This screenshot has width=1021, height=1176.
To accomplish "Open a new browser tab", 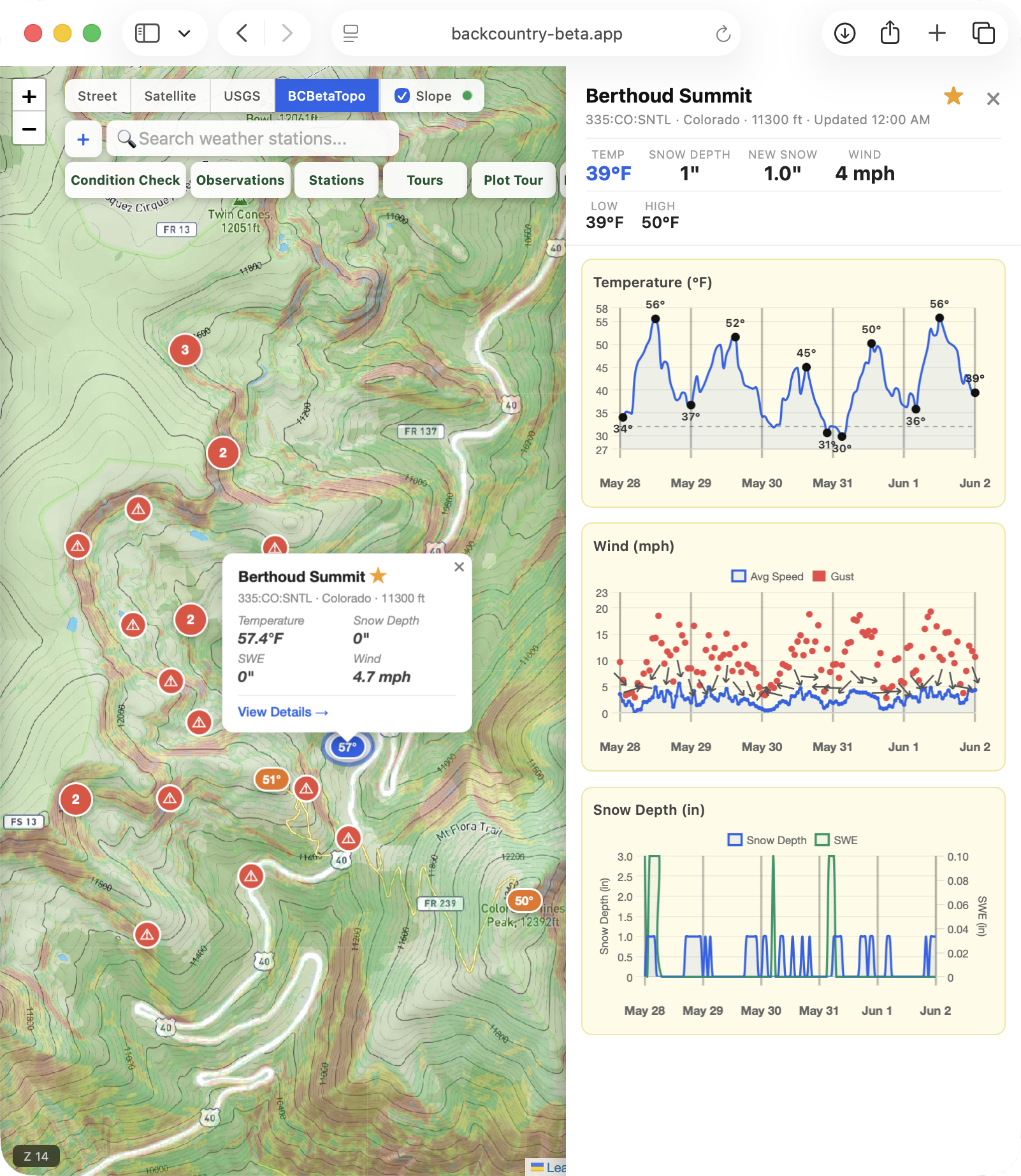I will click(937, 33).
